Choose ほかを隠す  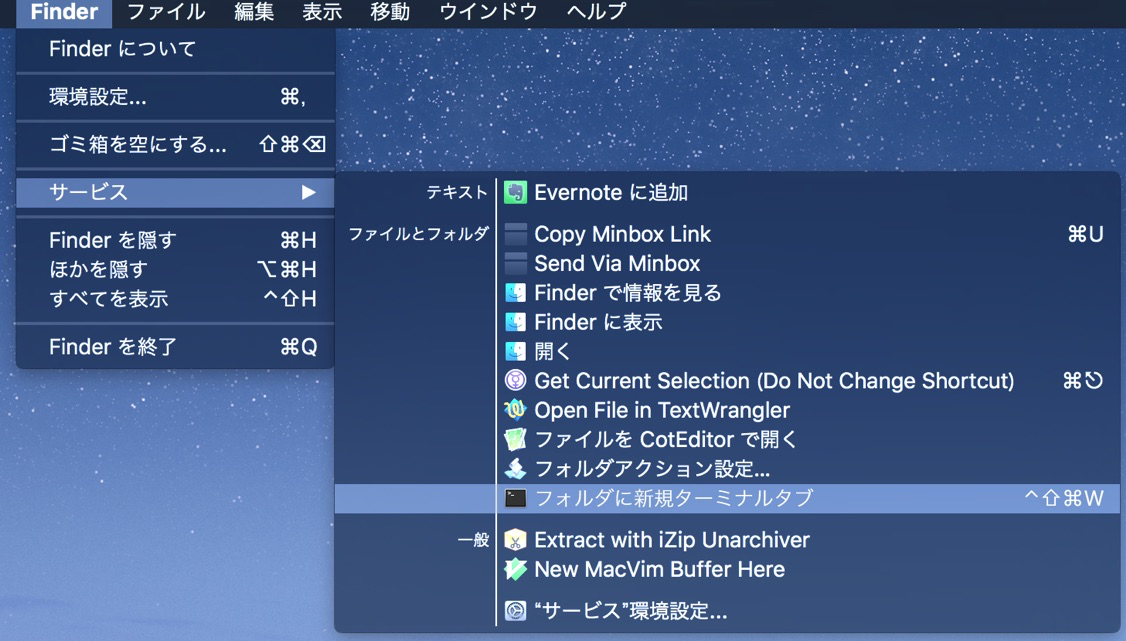tap(175, 269)
